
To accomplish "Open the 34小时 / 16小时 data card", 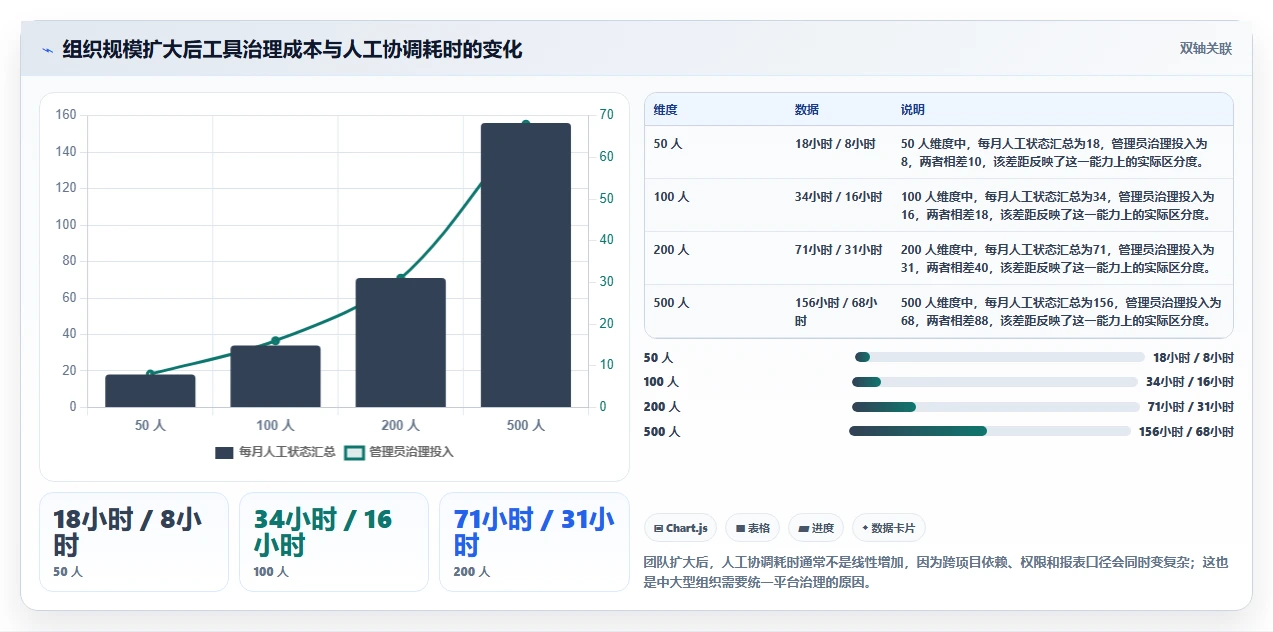I will [x=334, y=542].
